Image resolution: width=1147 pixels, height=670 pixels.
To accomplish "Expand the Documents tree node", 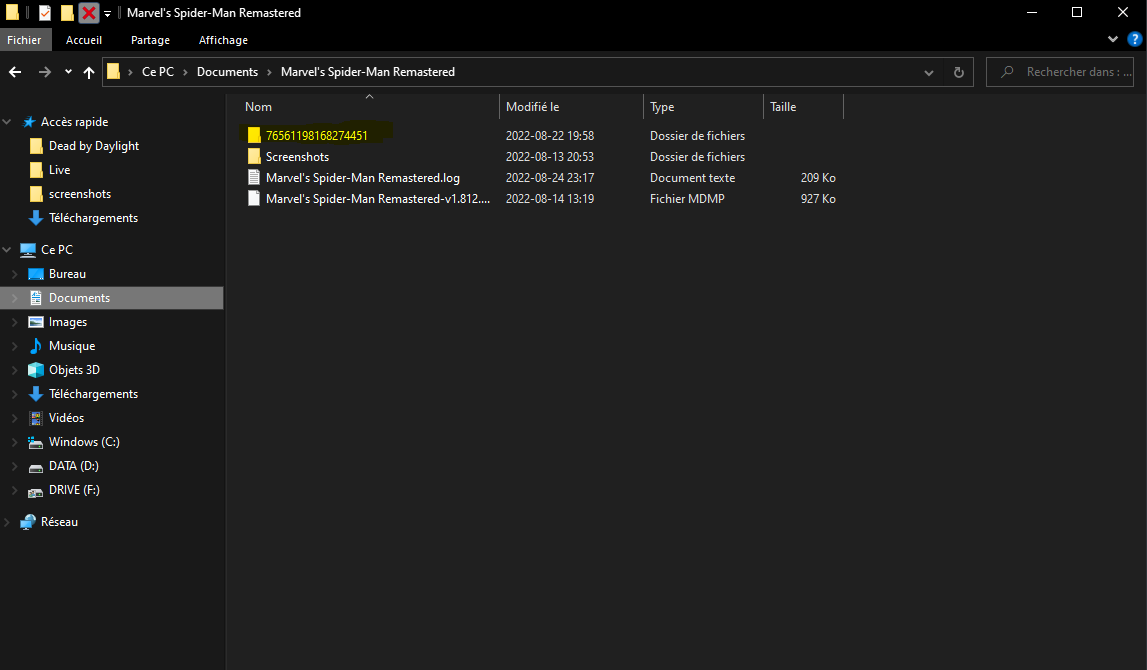I will (x=15, y=298).
